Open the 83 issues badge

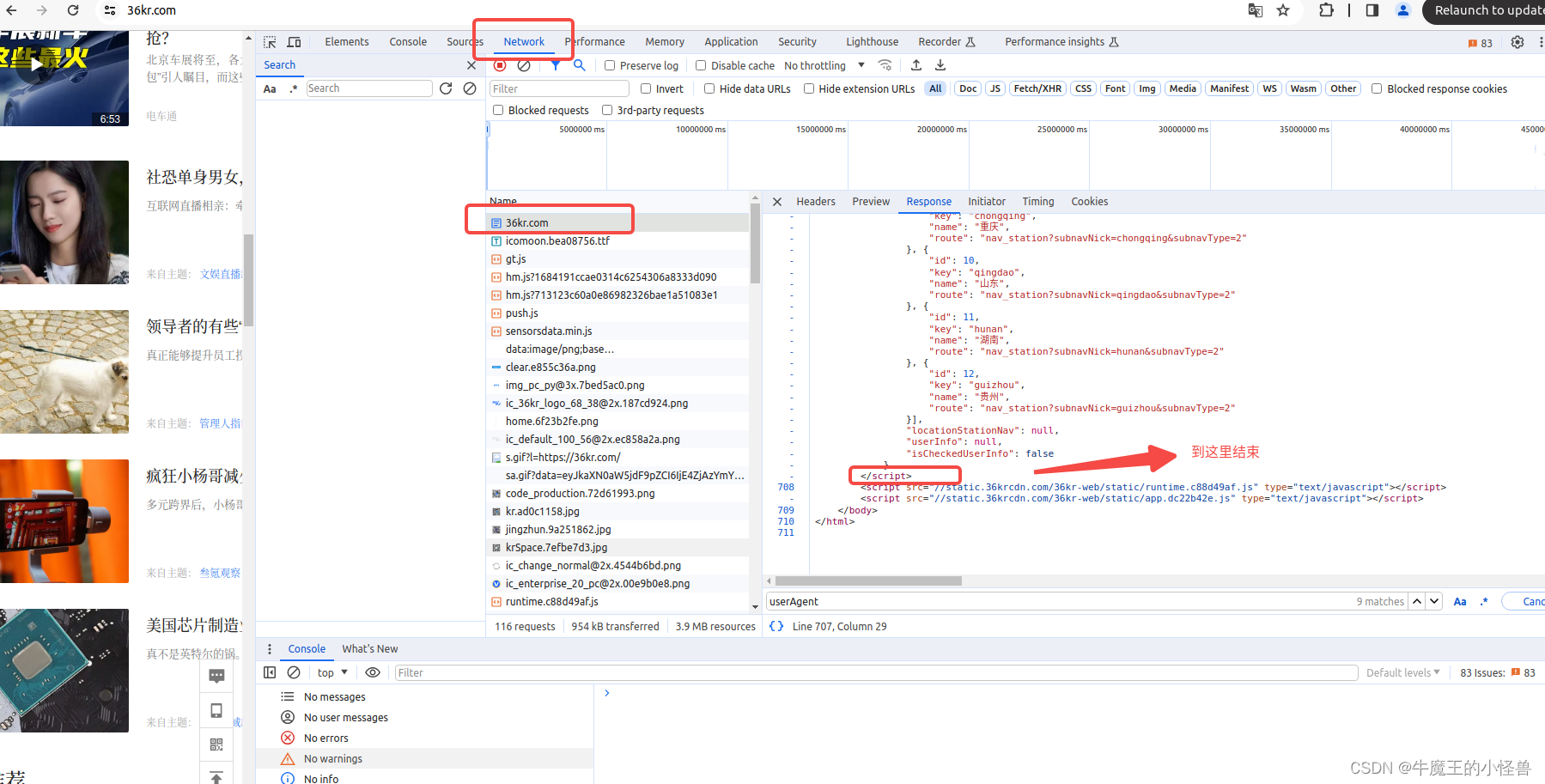[x=1481, y=43]
